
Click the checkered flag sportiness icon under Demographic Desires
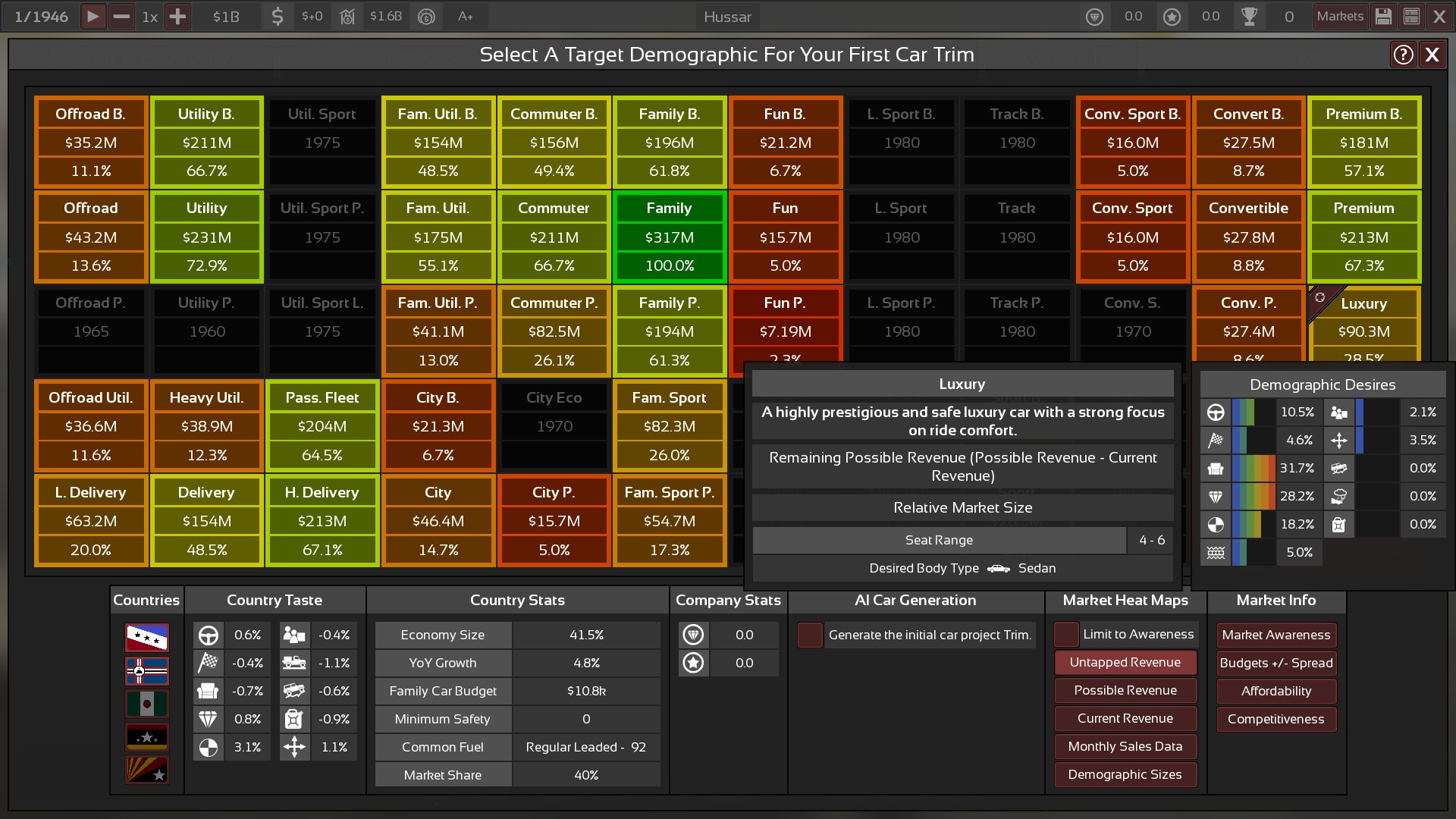1216,440
